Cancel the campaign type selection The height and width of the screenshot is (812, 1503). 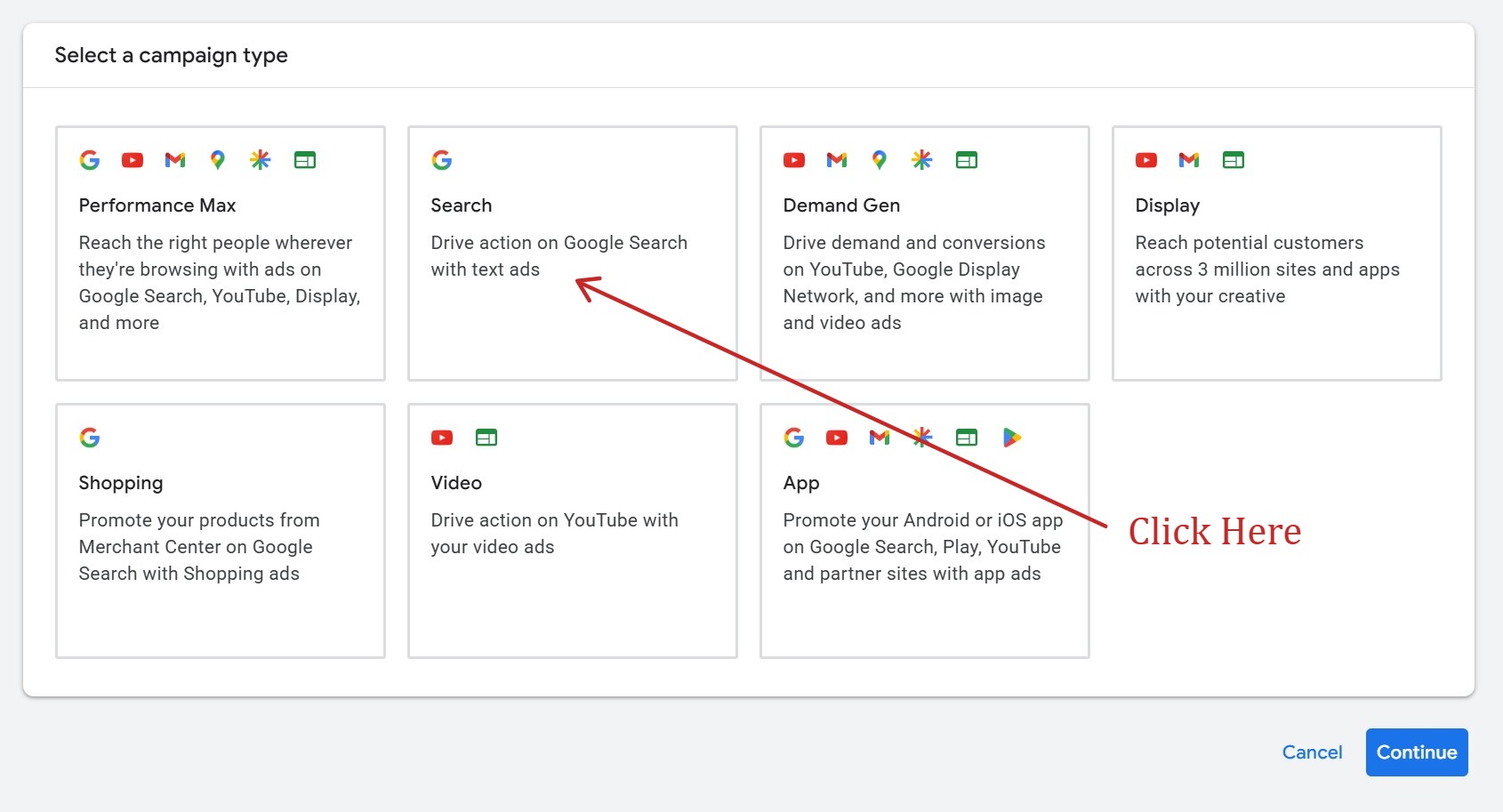coord(1312,752)
